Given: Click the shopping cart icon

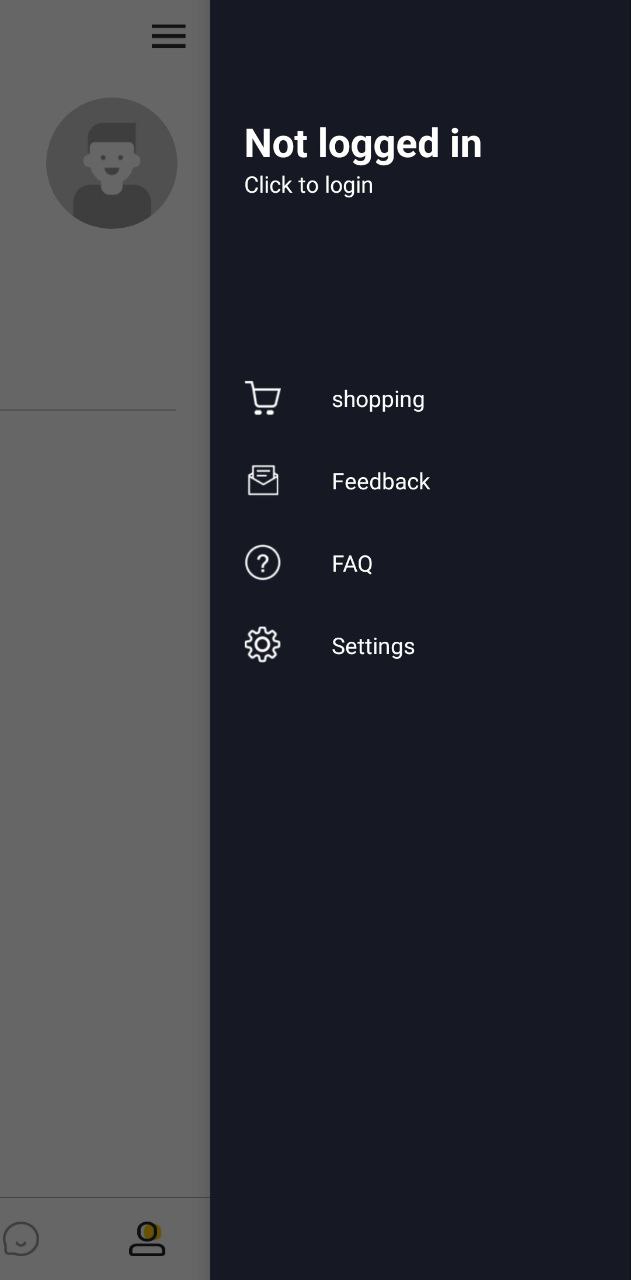Looking at the screenshot, I should click(x=263, y=399).
